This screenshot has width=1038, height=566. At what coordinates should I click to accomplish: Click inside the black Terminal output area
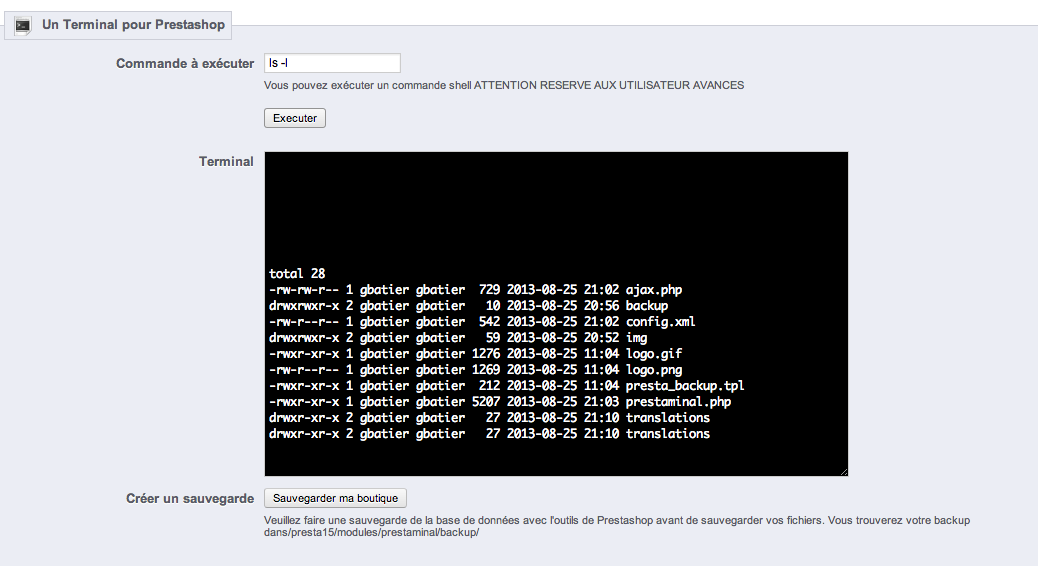pos(556,314)
